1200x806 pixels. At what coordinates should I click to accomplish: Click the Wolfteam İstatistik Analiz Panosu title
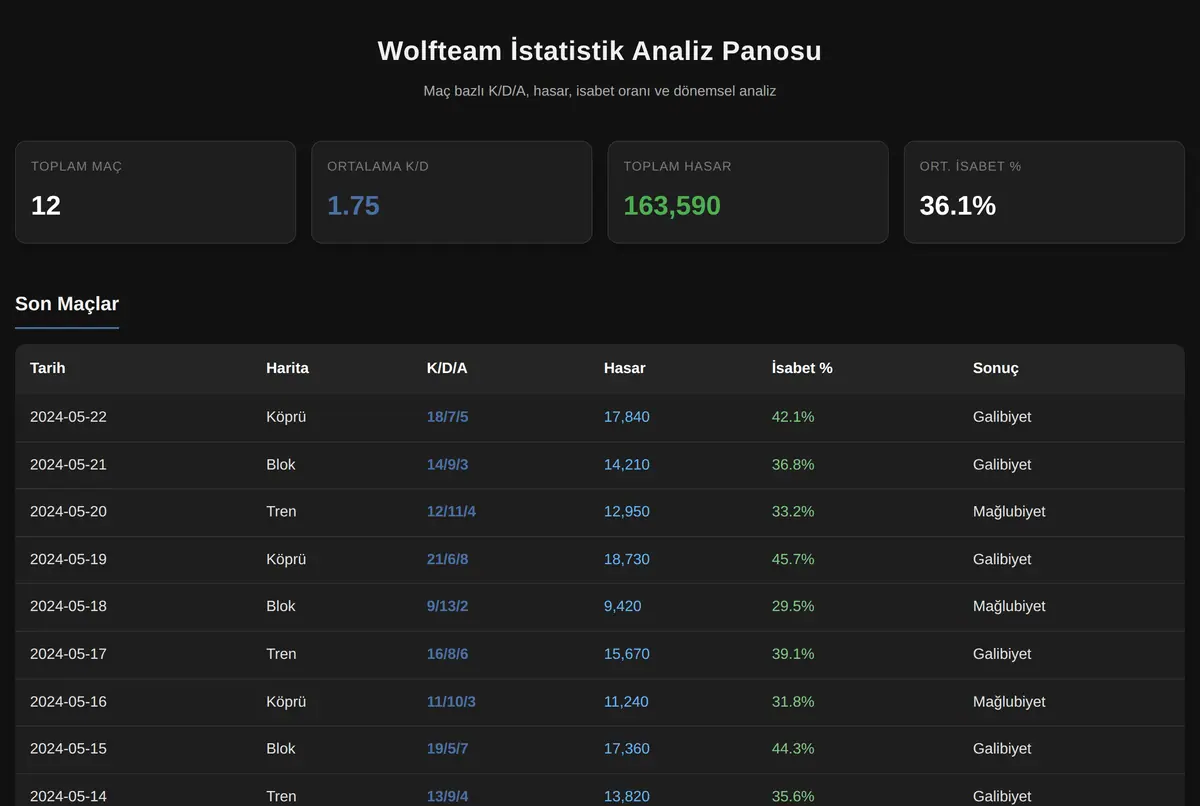pos(600,51)
